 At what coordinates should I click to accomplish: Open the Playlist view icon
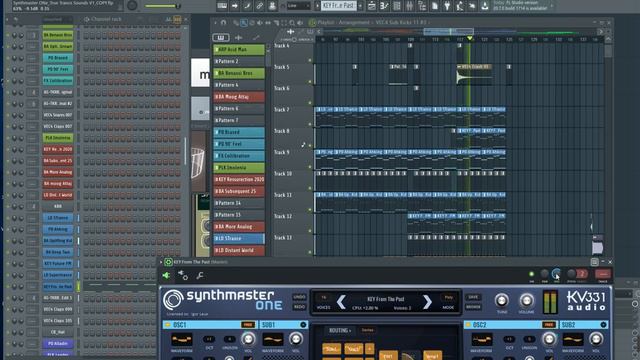371,6
